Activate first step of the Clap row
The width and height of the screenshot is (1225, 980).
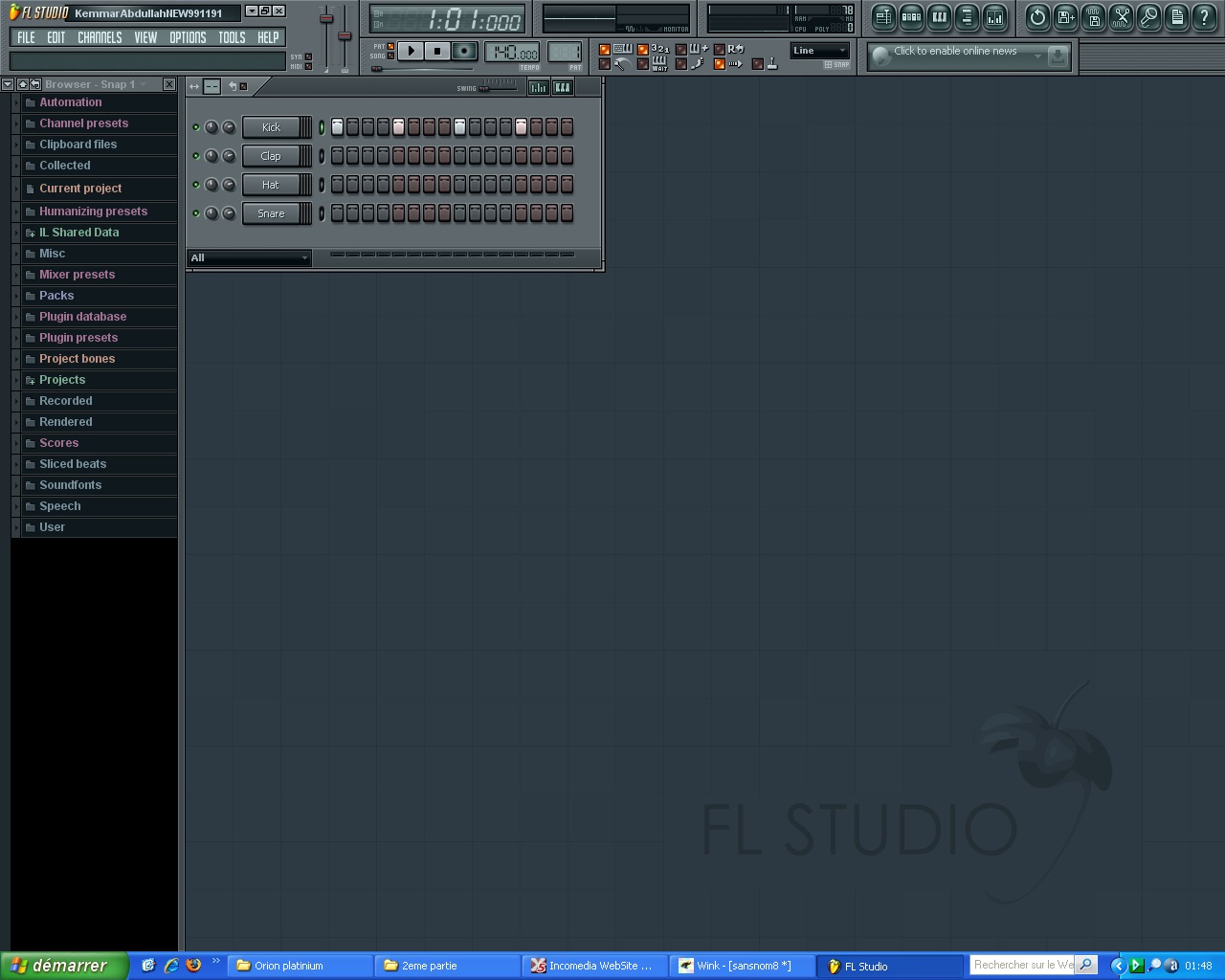pos(337,156)
